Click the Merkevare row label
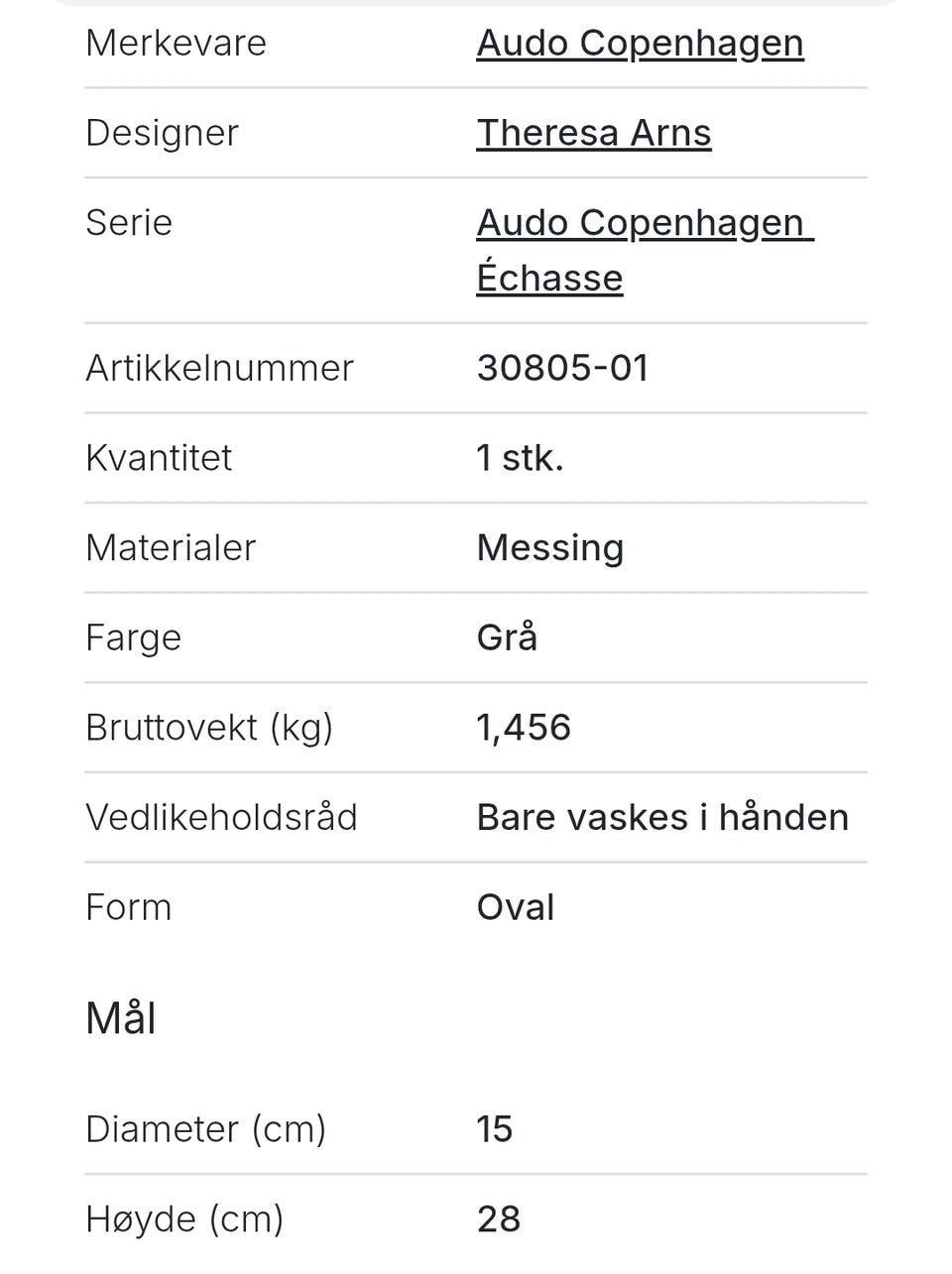 pos(176,44)
